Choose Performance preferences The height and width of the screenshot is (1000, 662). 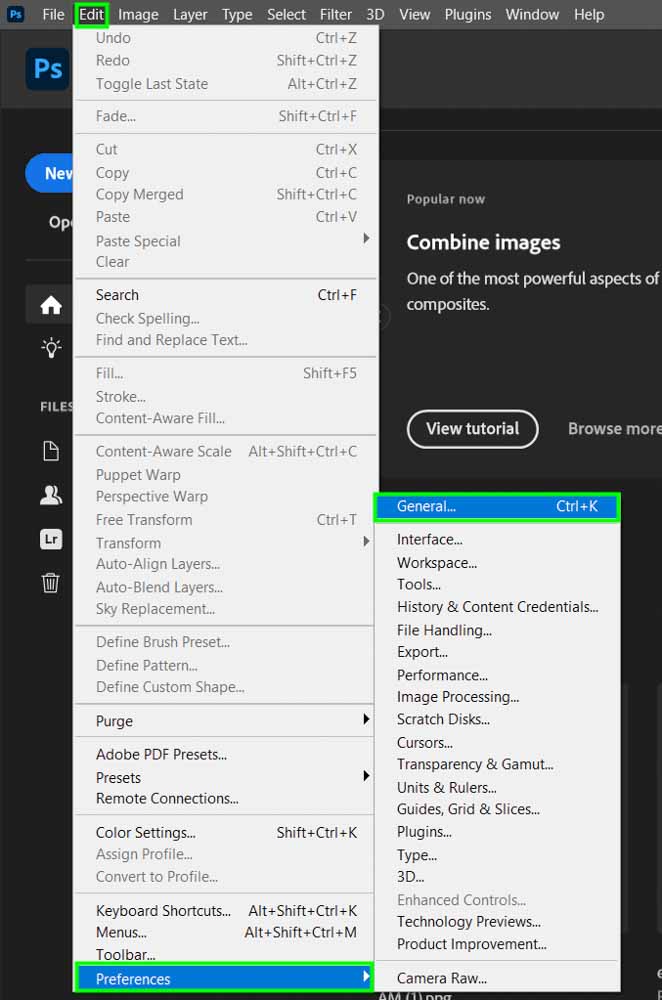[x=497, y=675]
